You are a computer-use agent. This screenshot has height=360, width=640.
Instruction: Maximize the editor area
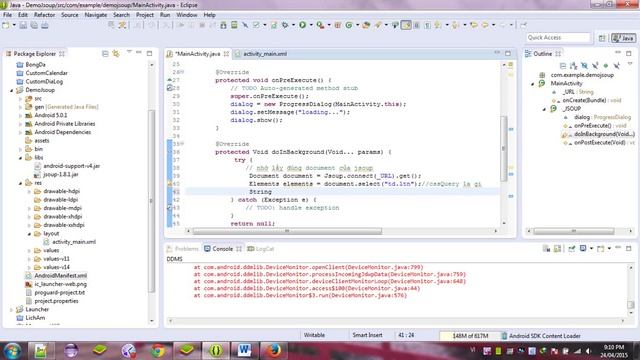508,53
